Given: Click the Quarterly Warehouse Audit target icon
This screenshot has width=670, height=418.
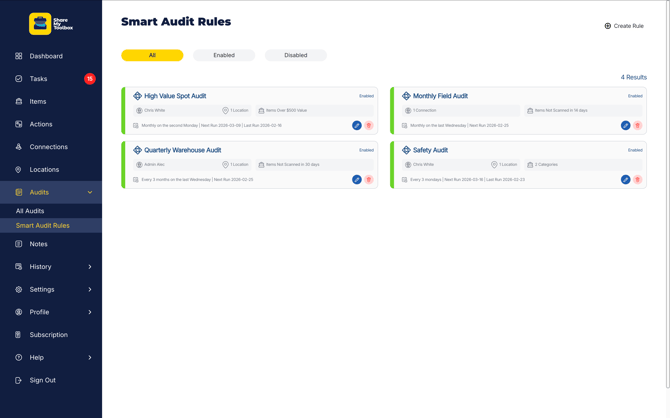Looking at the screenshot, I should pyautogui.click(x=137, y=150).
